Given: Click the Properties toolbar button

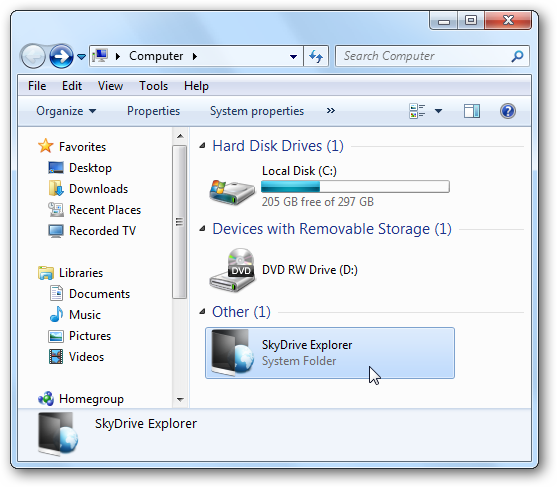Looking at the screenshot, I should click(x=153, y=111).
